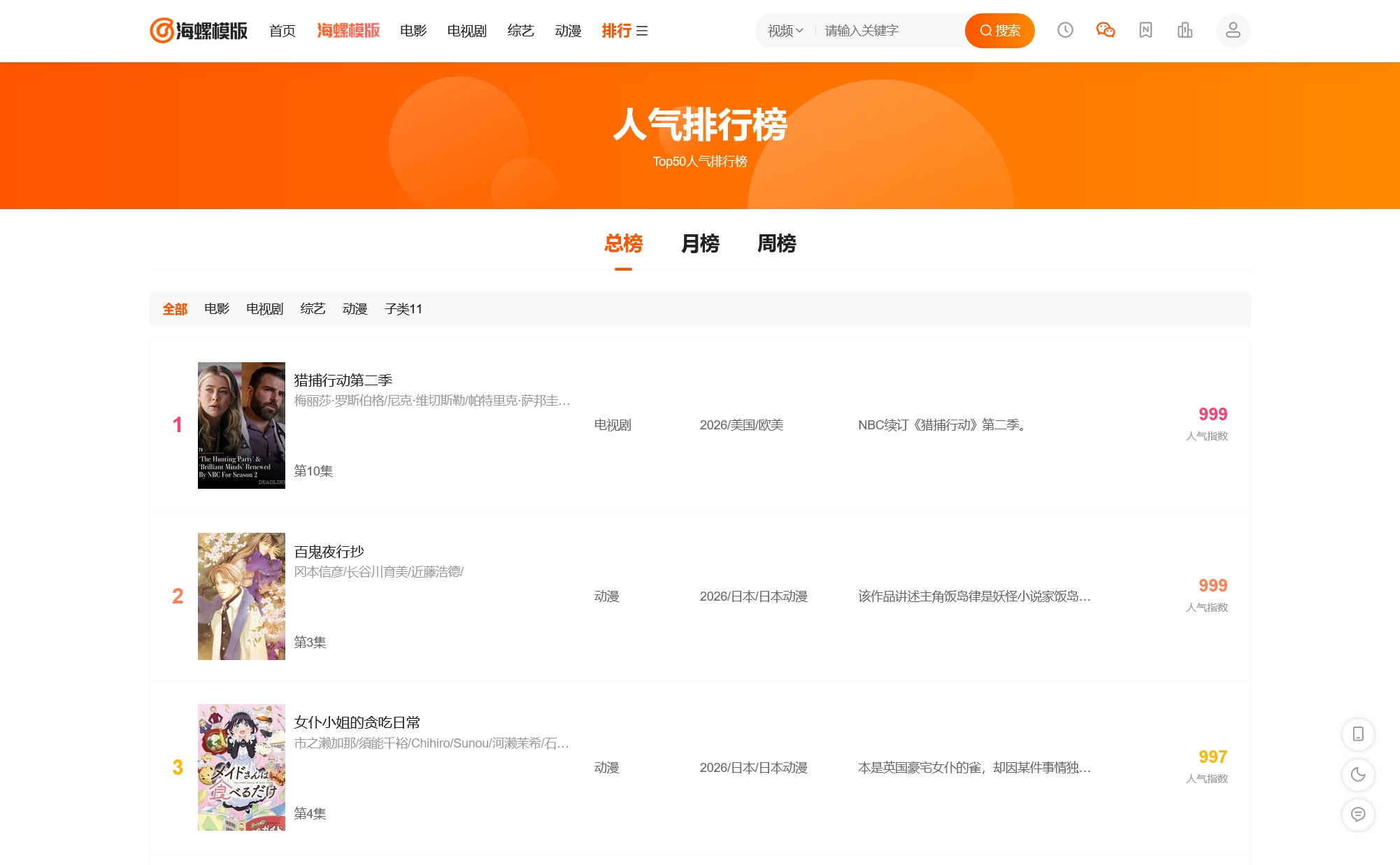The image size is (1400, 865).
Task: Click the WeChat sharing icon
Action: tap(1105, 30)
